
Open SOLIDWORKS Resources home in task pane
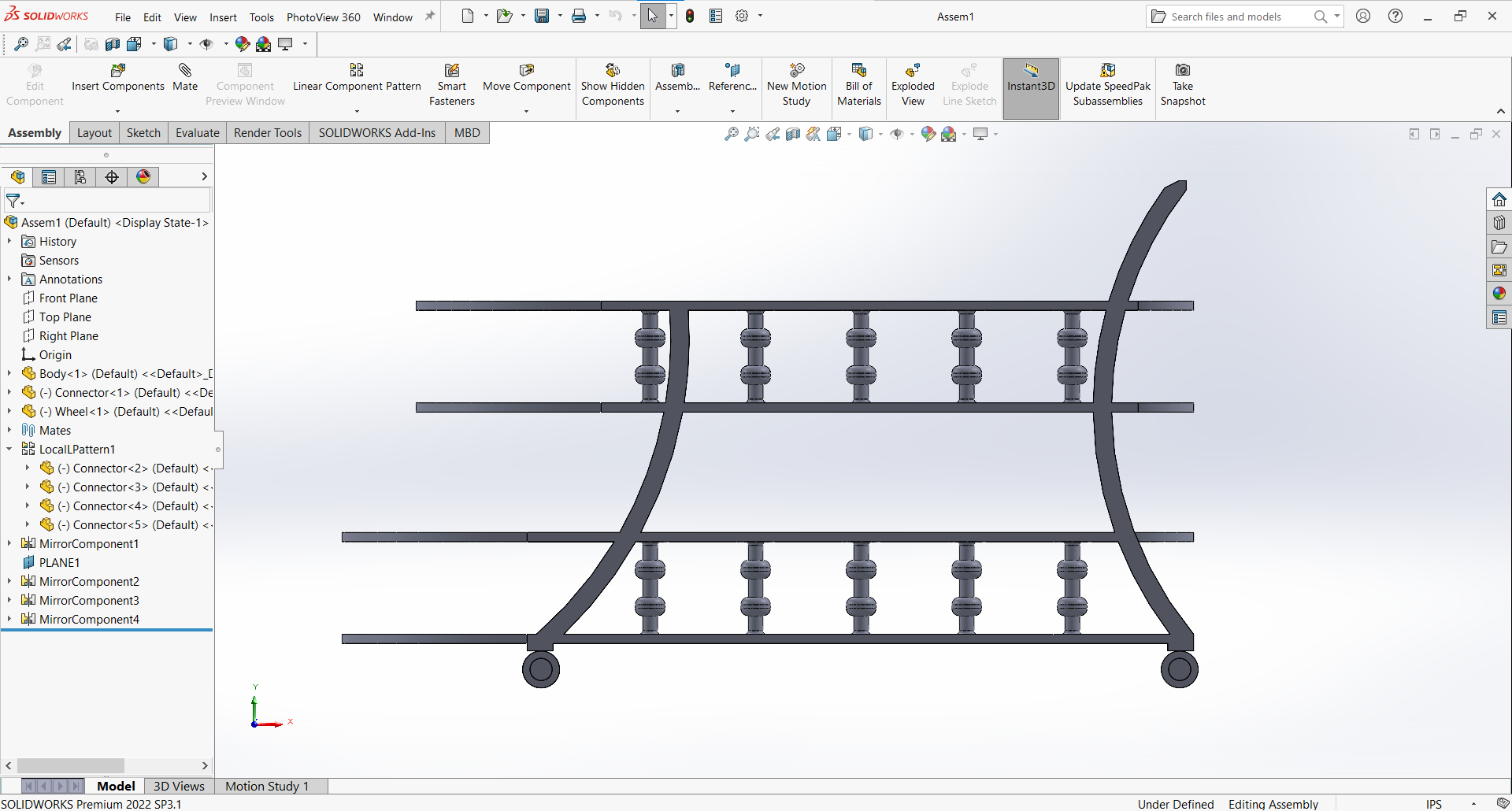pos(1499,199)
